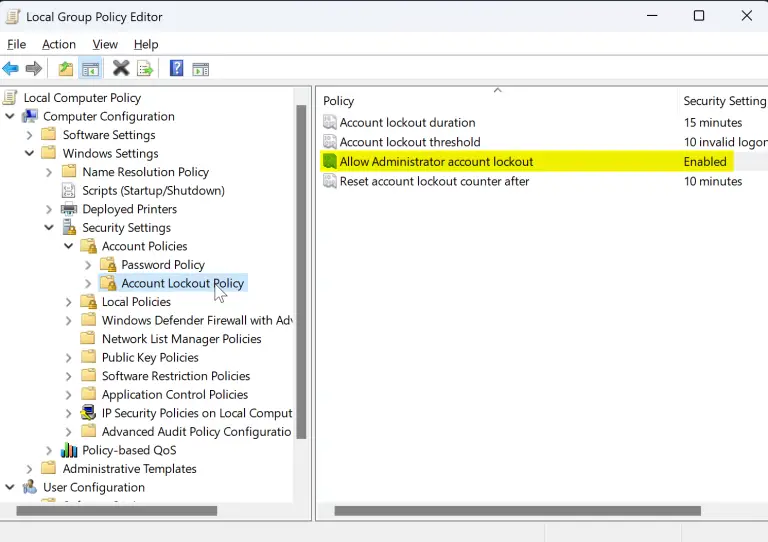
Task: Open the File menu
Action: 16,45
